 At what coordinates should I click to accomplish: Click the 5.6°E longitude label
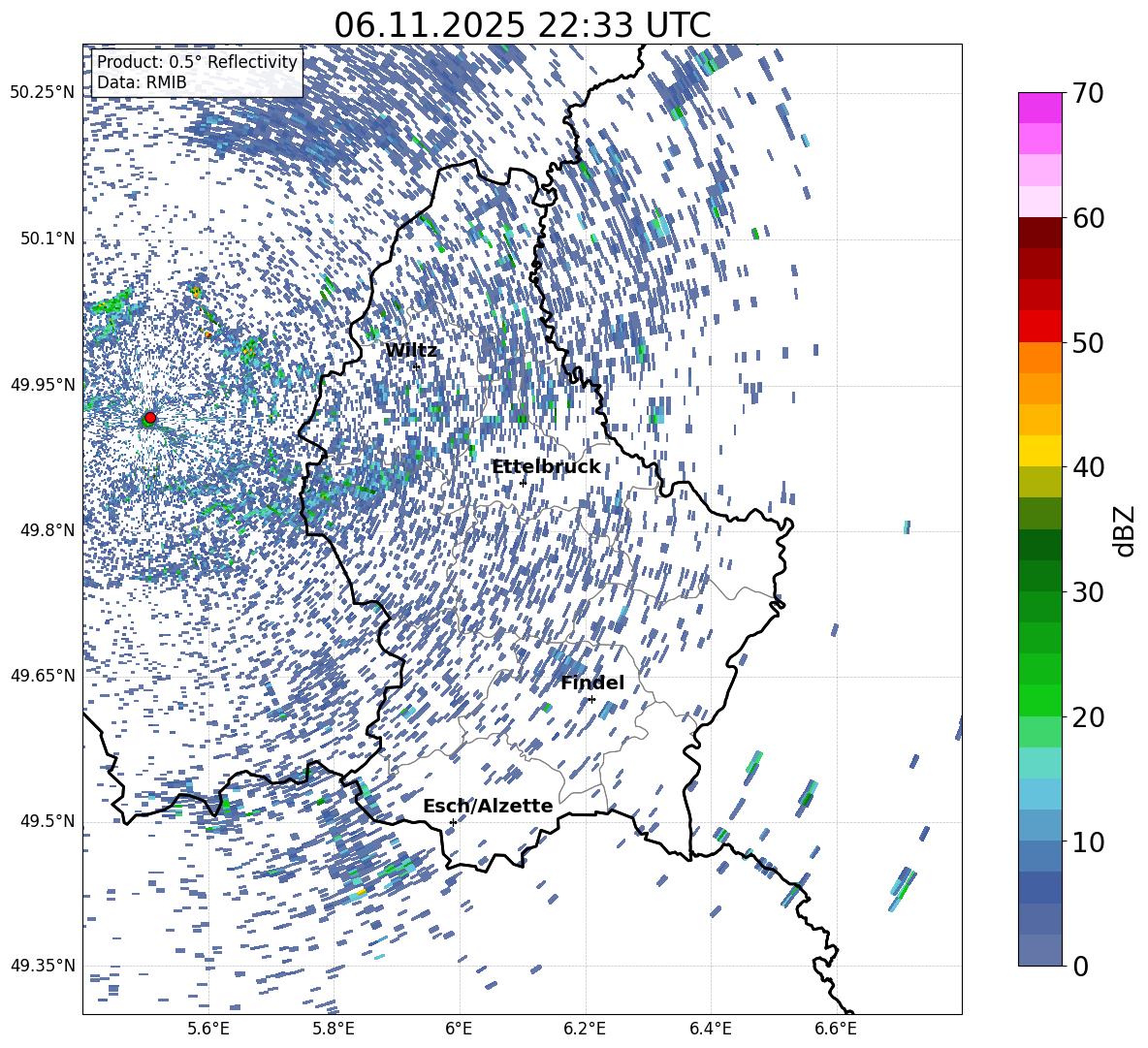207,1029
